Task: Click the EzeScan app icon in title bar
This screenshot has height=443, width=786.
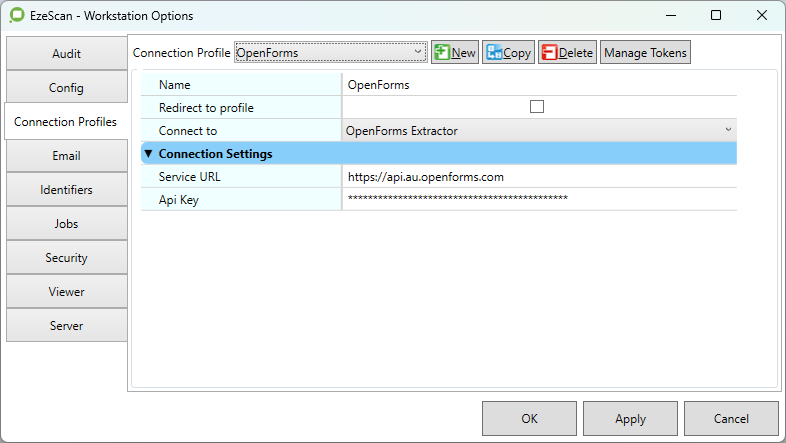Action: 15,16
